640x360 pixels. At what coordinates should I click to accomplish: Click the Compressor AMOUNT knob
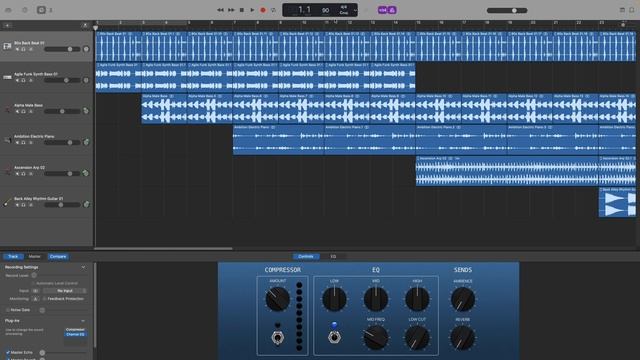click(x=278, y=299)
